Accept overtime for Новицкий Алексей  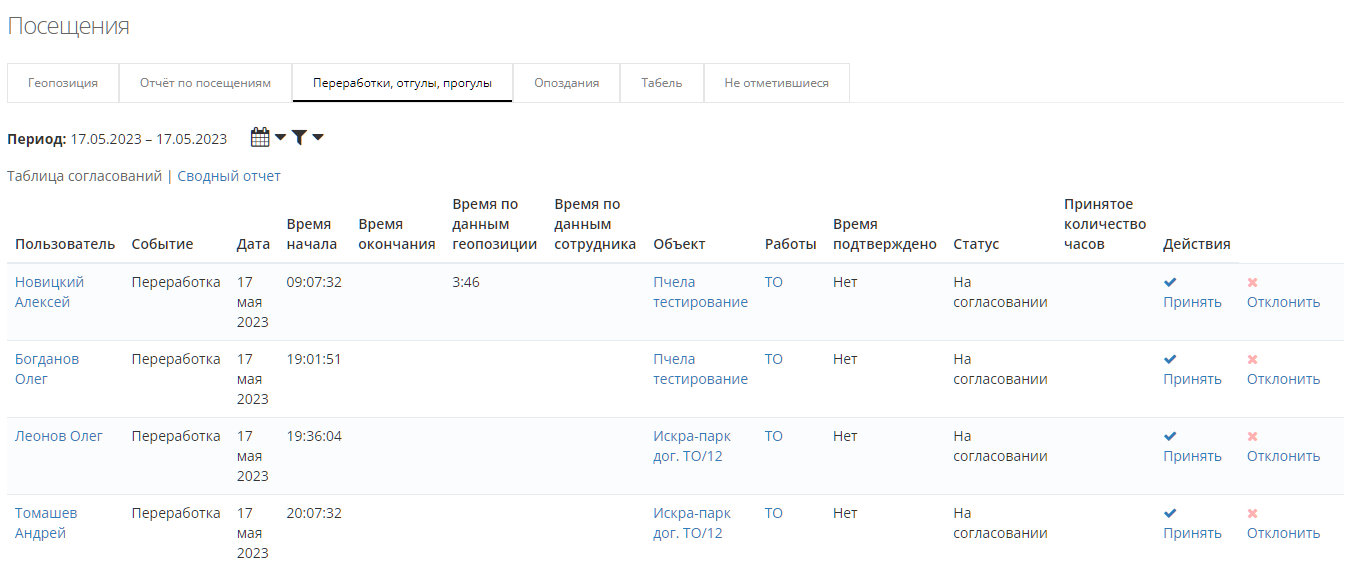(1192, 302)
